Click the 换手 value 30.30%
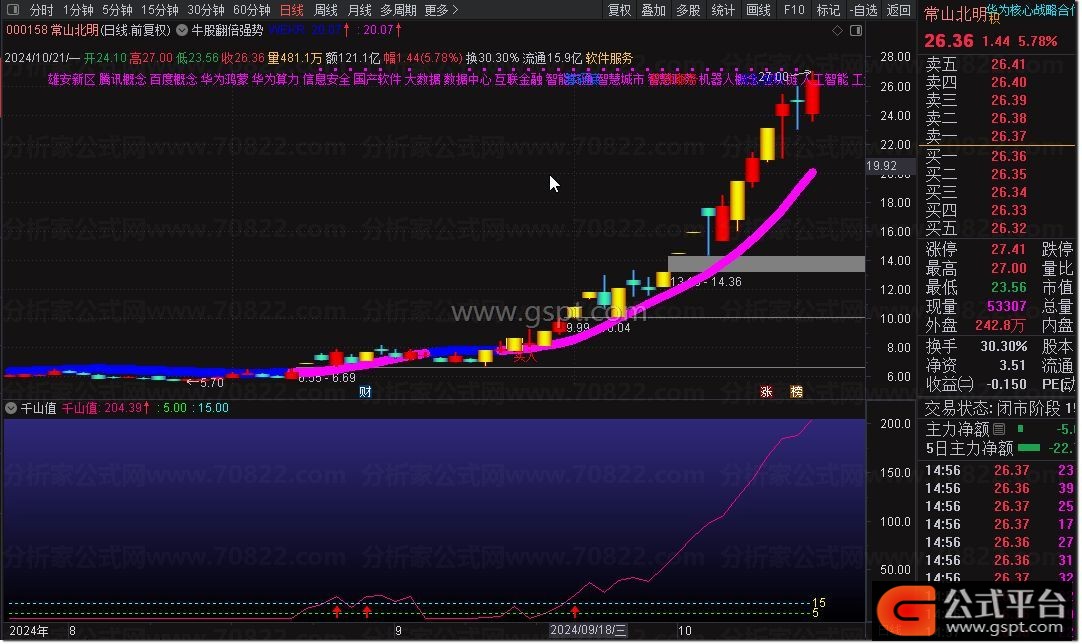The width and height of the screenshot is (1082, 644). 1003,346
